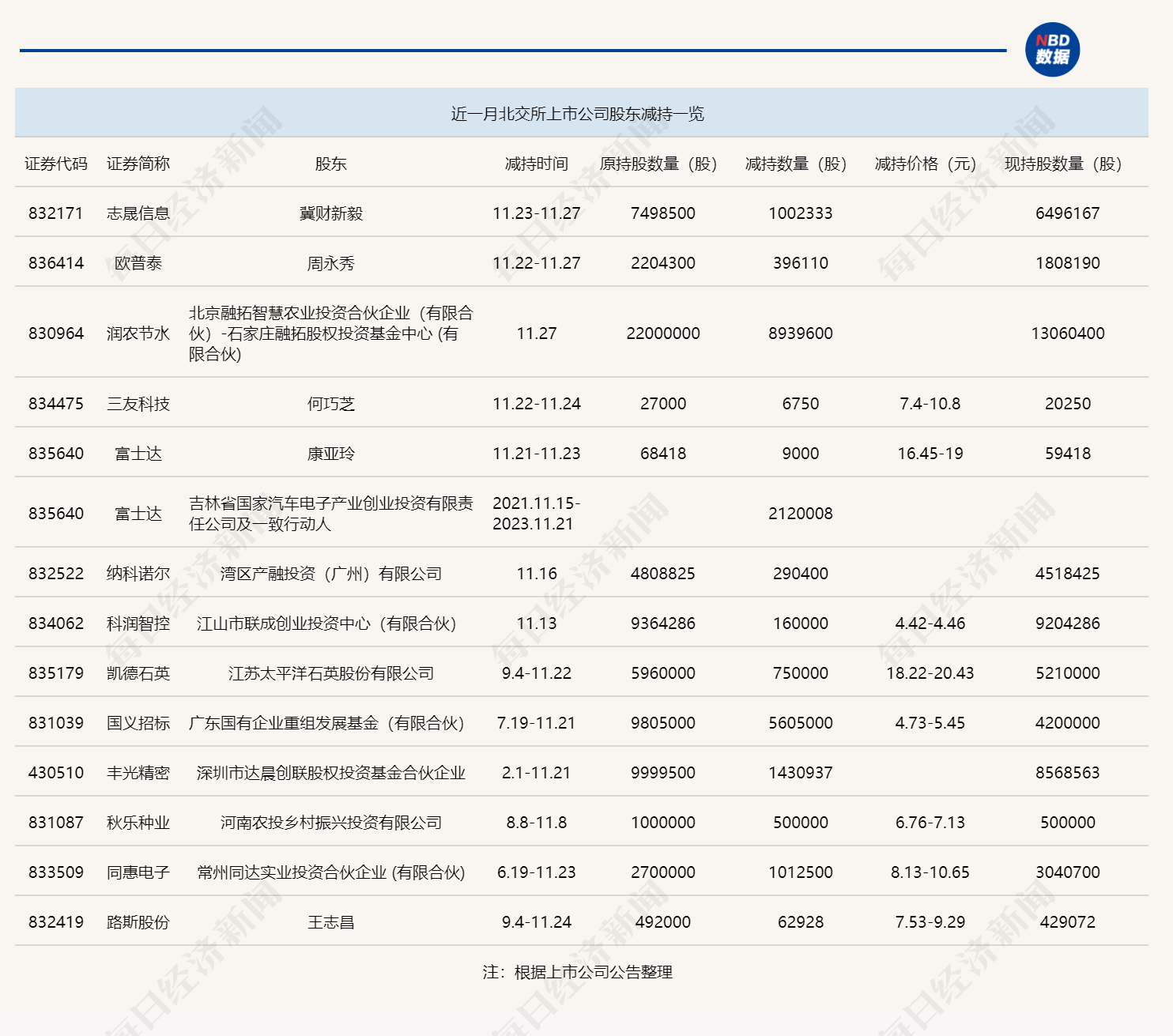Select shareholder 王志昌
The height and width of the screenshot is (1036, 1173).
pyautogui.click(x=330, y=922)
